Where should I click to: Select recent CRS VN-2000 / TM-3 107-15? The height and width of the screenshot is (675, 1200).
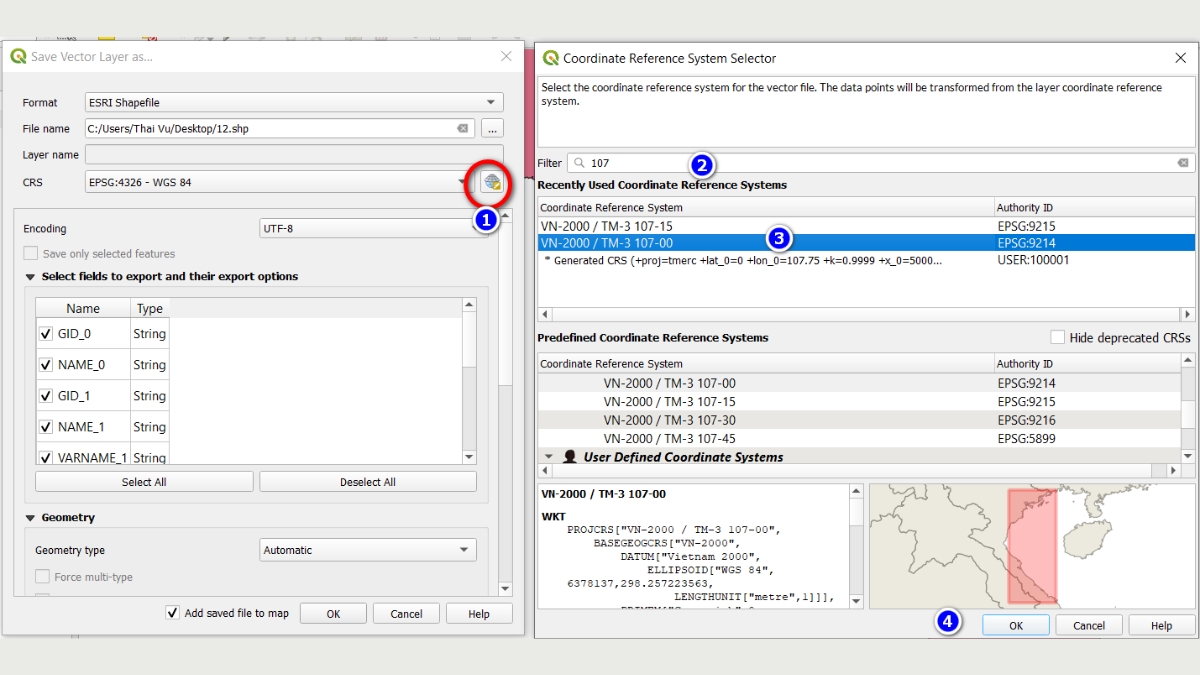(x=866, y=226)
